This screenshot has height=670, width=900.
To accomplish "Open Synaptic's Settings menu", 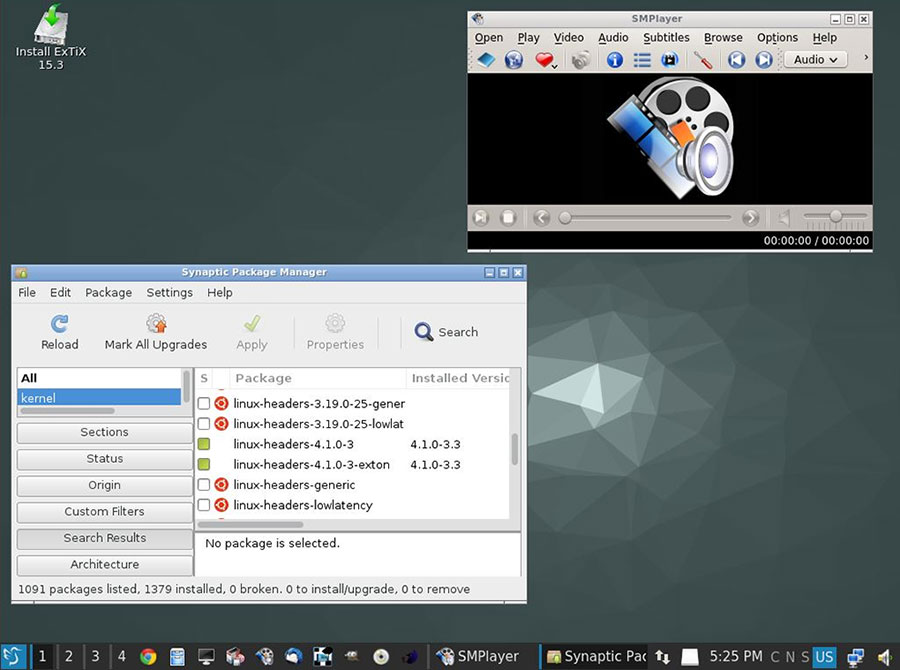I will point(169,292).
